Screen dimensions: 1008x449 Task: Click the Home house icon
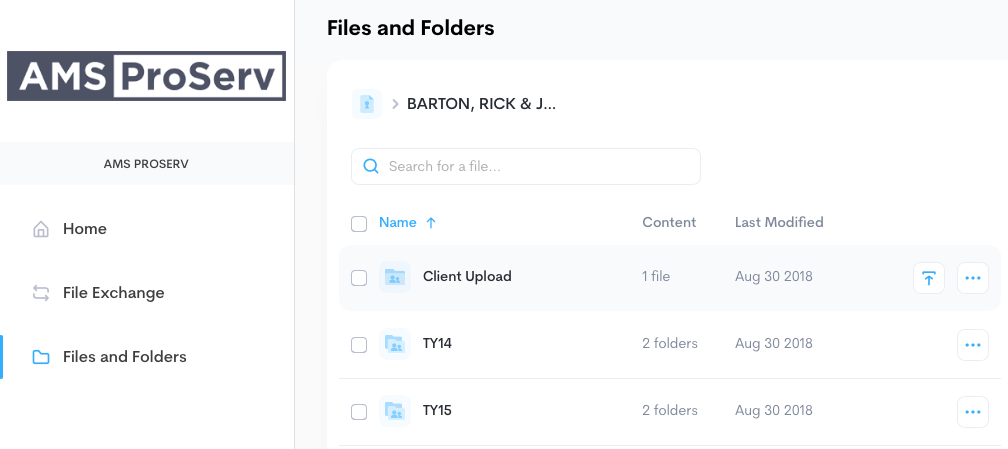(40, 229)
